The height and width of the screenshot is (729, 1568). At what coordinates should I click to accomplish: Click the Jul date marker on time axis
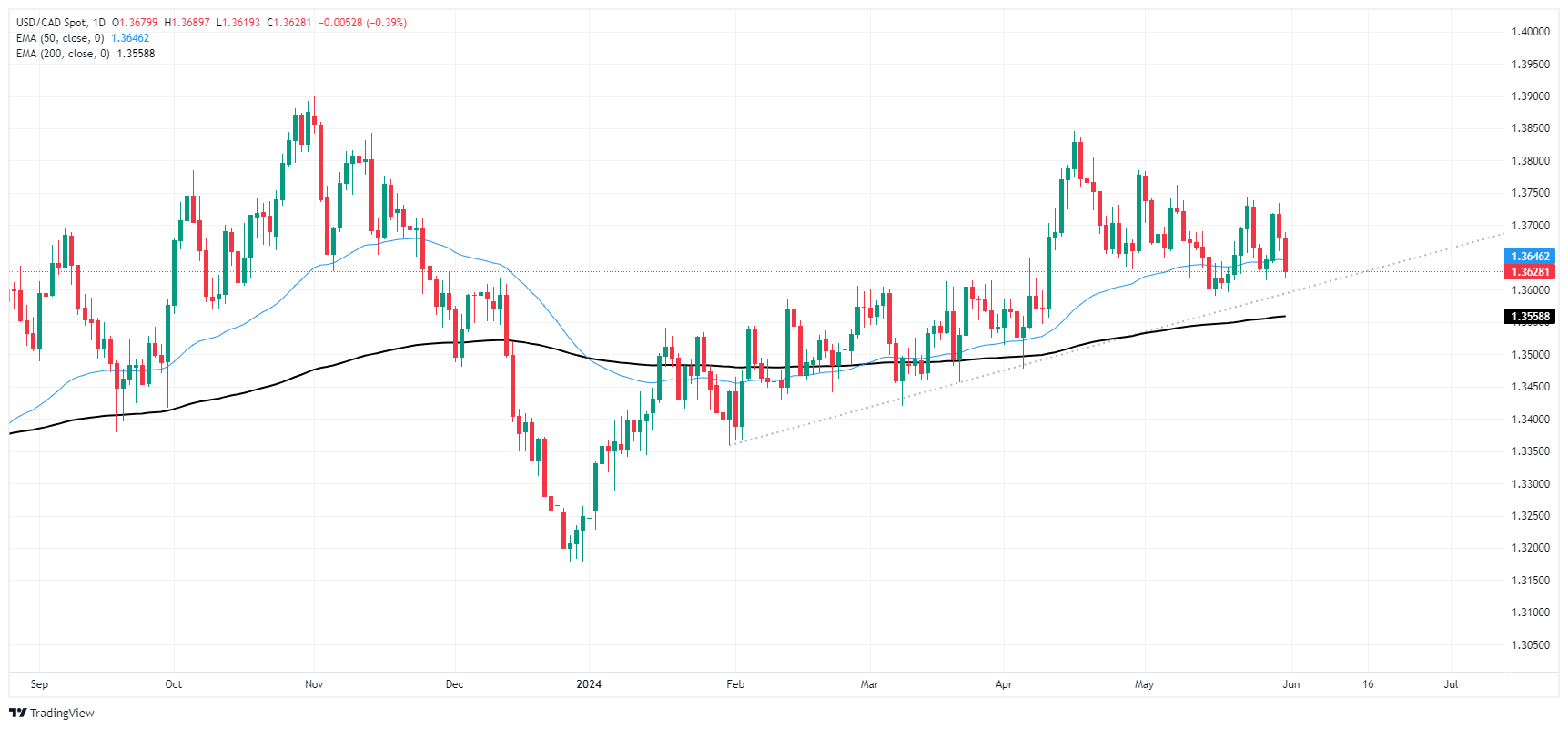point(1451,684)
